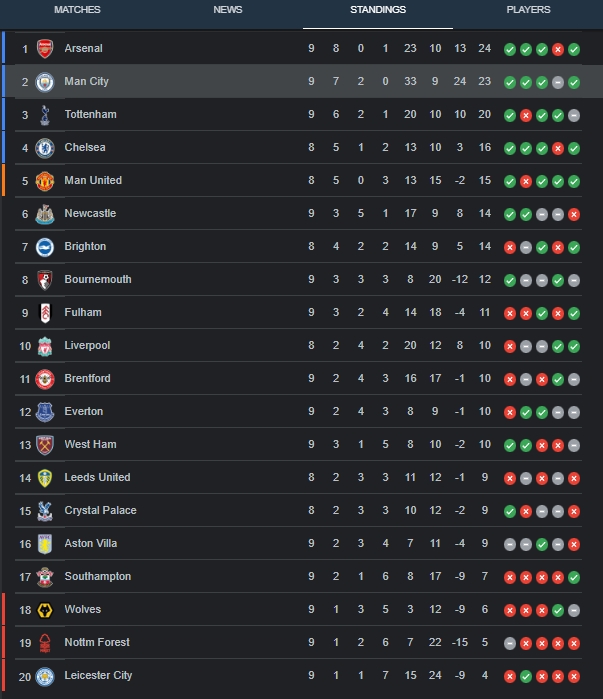This screenshot has height=699, width=603.
Task: Click the Man United club crest
Action: coord(45,181)
